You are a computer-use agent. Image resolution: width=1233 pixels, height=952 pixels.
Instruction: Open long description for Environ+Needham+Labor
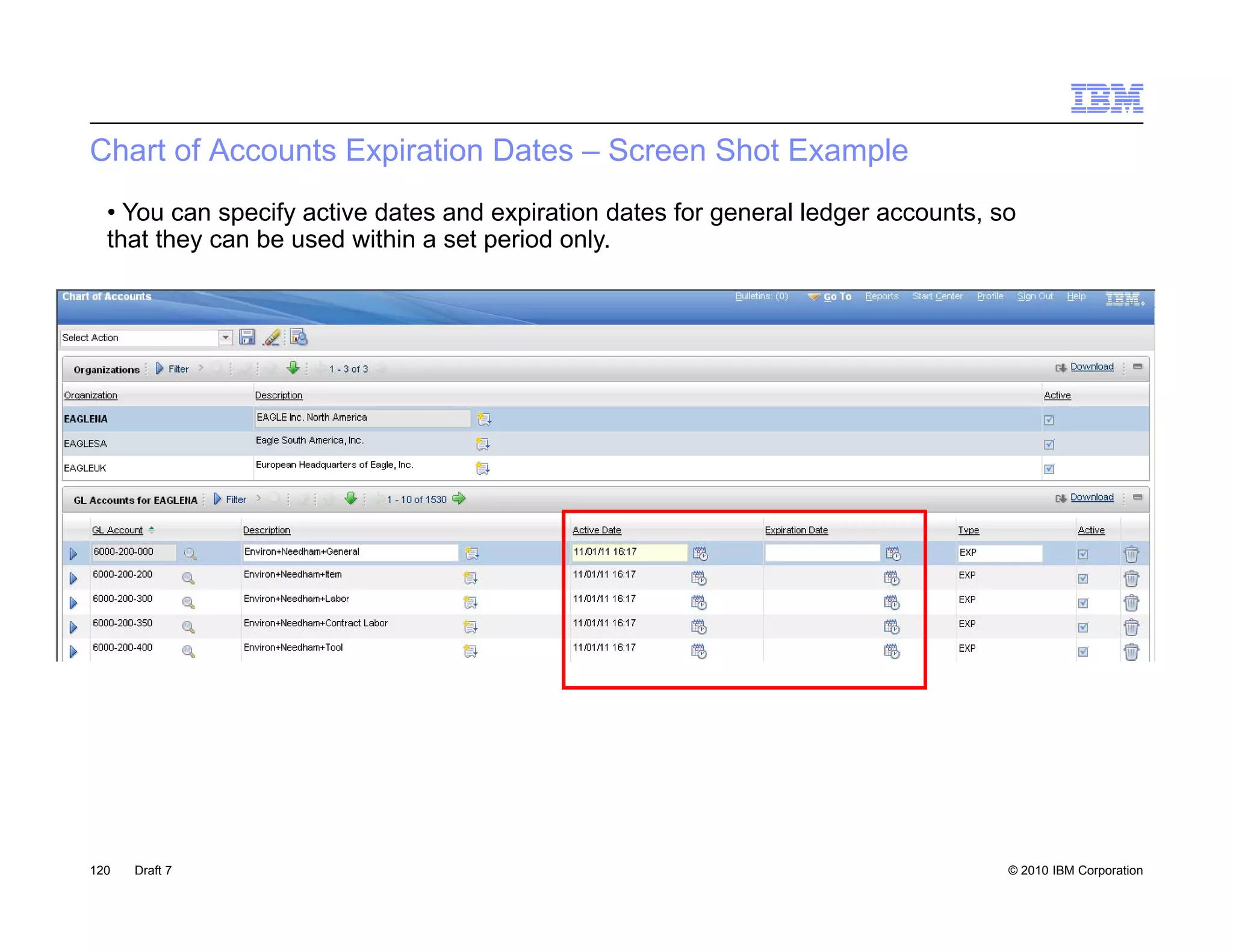tap(470, 602)
